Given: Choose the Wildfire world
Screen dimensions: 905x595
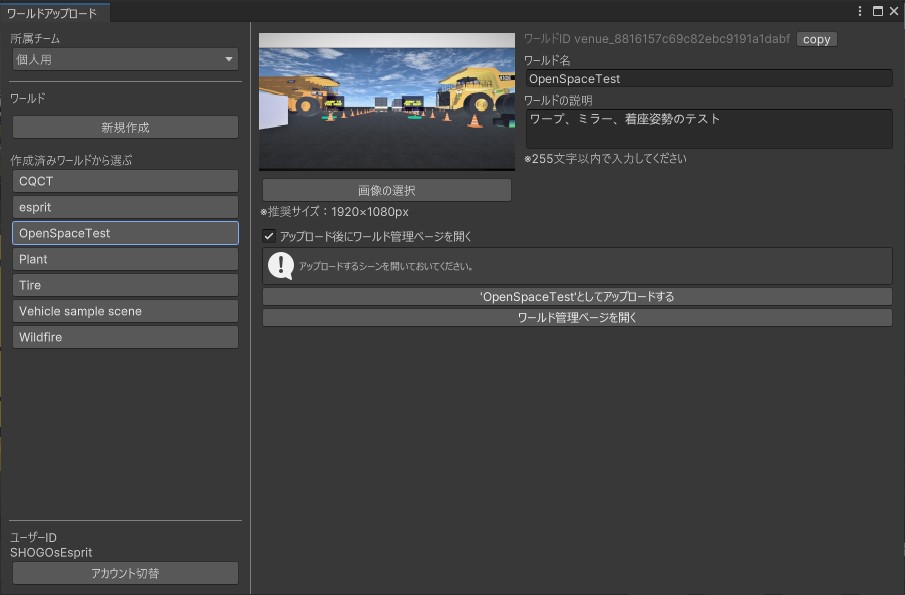Looking at the screenshot, I should pos(125,337).
